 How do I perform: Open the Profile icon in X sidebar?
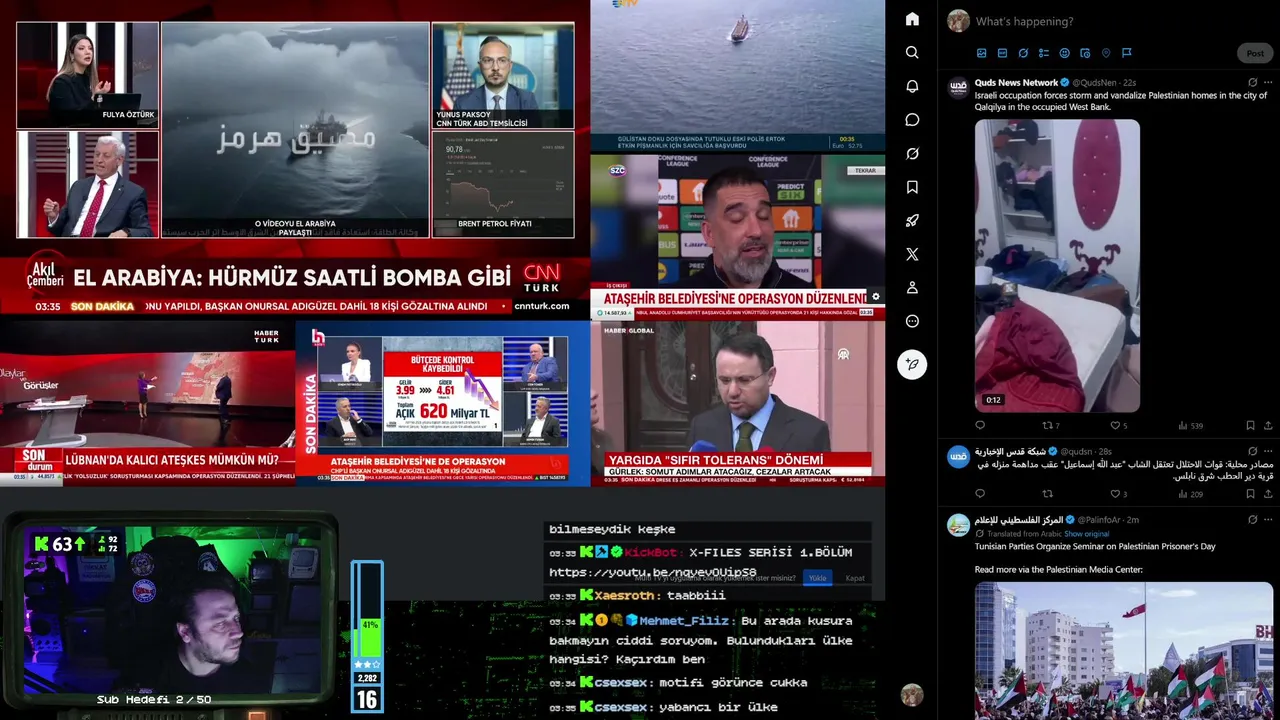pyautogui.click(x=912, y=288)
